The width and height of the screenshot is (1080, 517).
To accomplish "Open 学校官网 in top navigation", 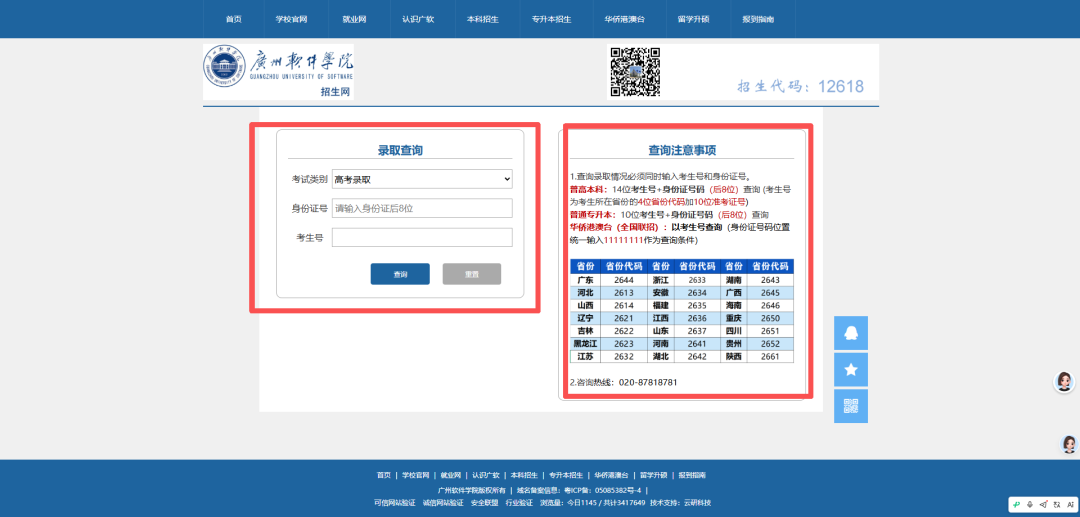I will point(291,19).
